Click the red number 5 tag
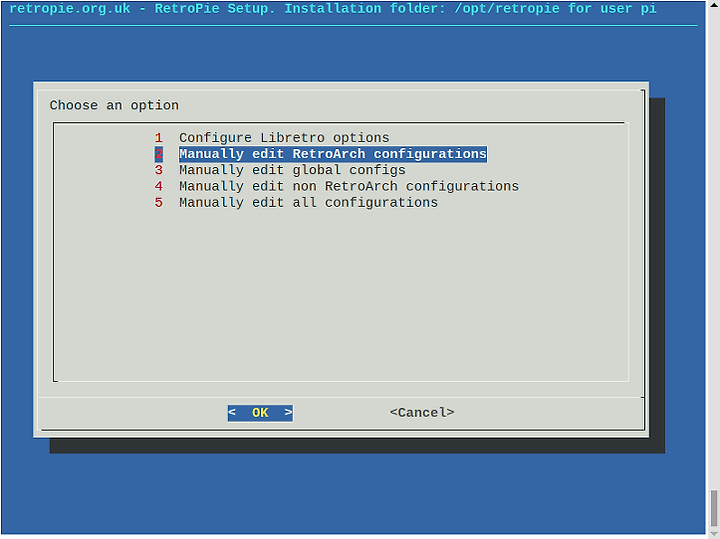This screenshot has height=539, width=720. point(158,202)
